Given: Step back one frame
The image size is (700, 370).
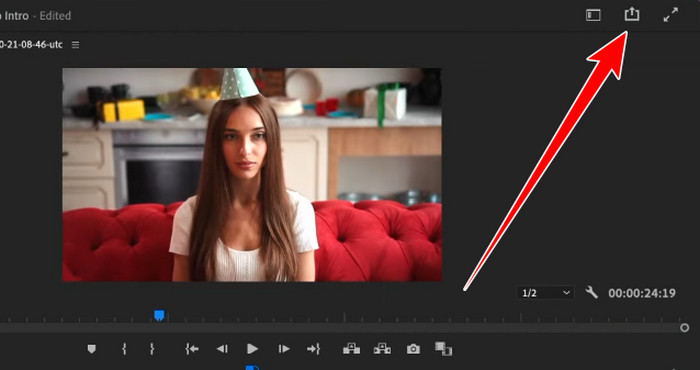Looking at the screenshot, I should pyautogui.click(x=222, y=349).
